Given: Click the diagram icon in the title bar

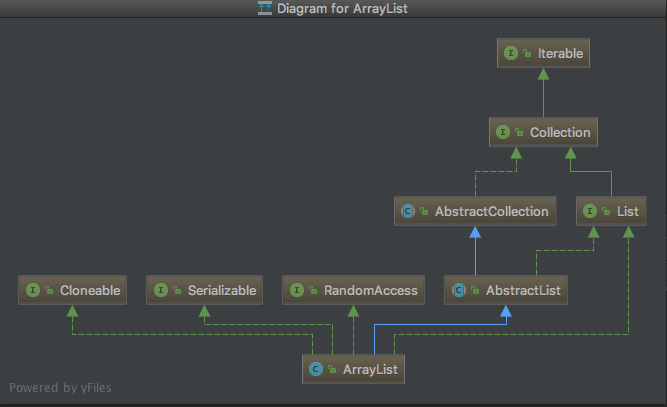Looking at the screenshot, I should (x=265, y=8).
